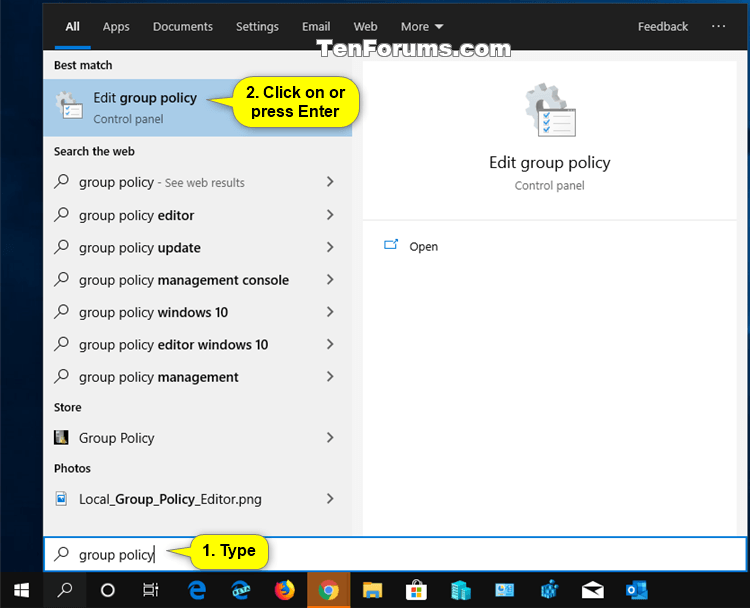Switch to the Email search tab
Viewport: 750px width, 608px height.
[316, 27]
